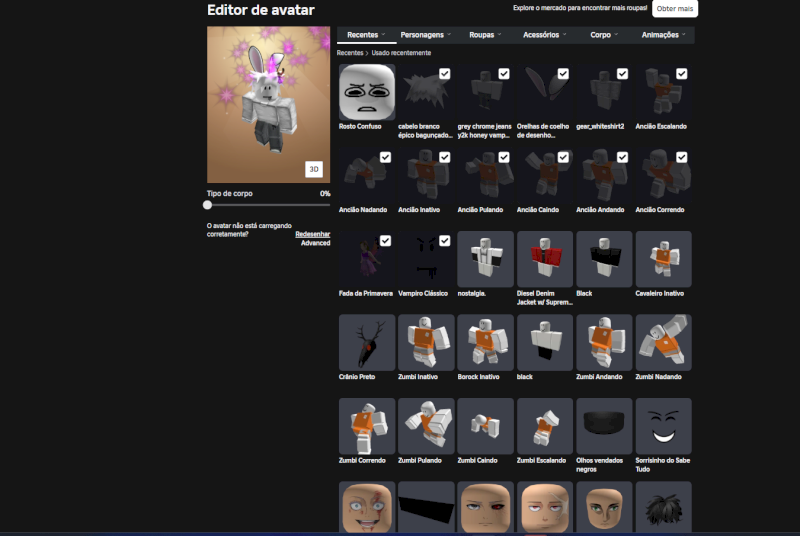The image size is (800, 536).
Task: Uncheck the Orelhas de coelho accessory
Action: (x=563, y=74)
